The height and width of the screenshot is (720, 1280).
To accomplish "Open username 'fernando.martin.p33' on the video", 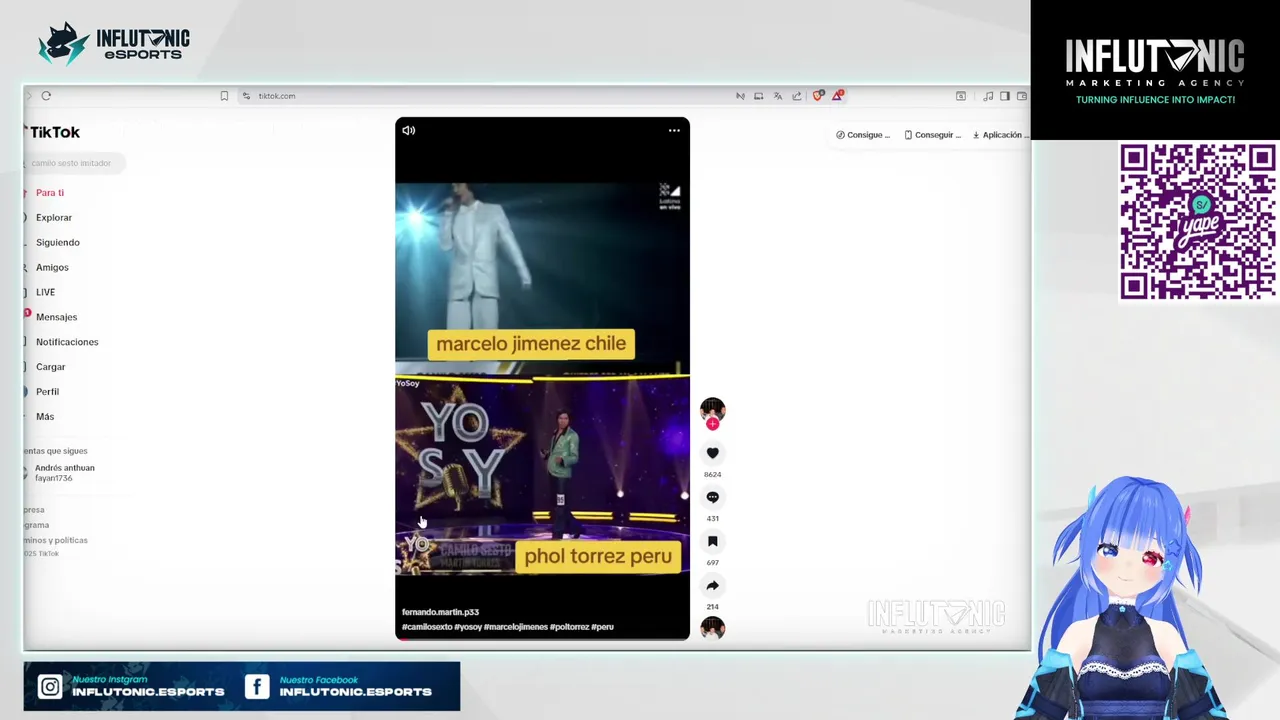I will [x=440, y=612].
